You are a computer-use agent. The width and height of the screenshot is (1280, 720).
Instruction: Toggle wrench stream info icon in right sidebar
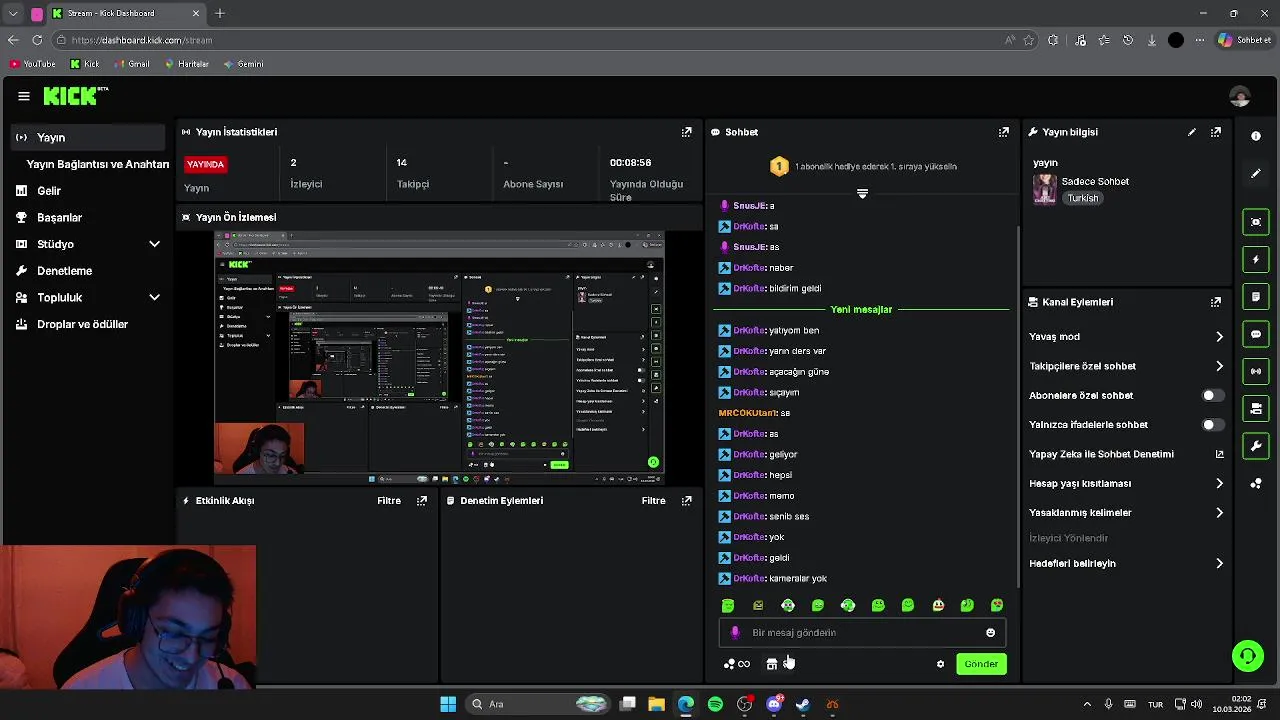pos(1256,445)
